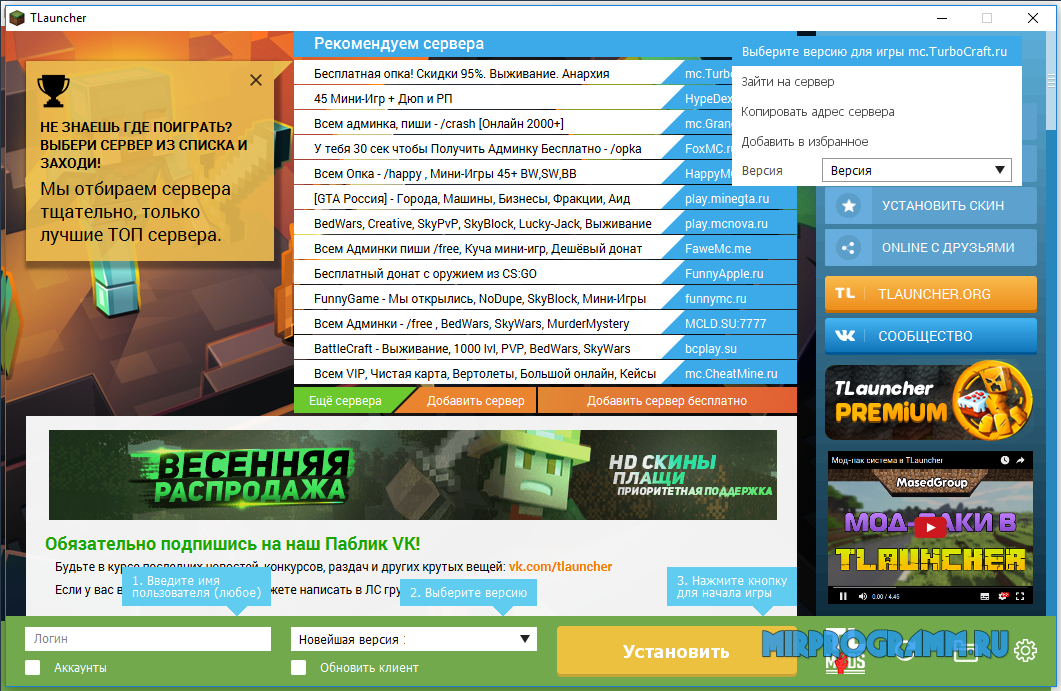Screen dimensions: 1061x691
Task: Expand the embedded video to fullscreen
Action: pyautogui.click(x=1020, y=596)
